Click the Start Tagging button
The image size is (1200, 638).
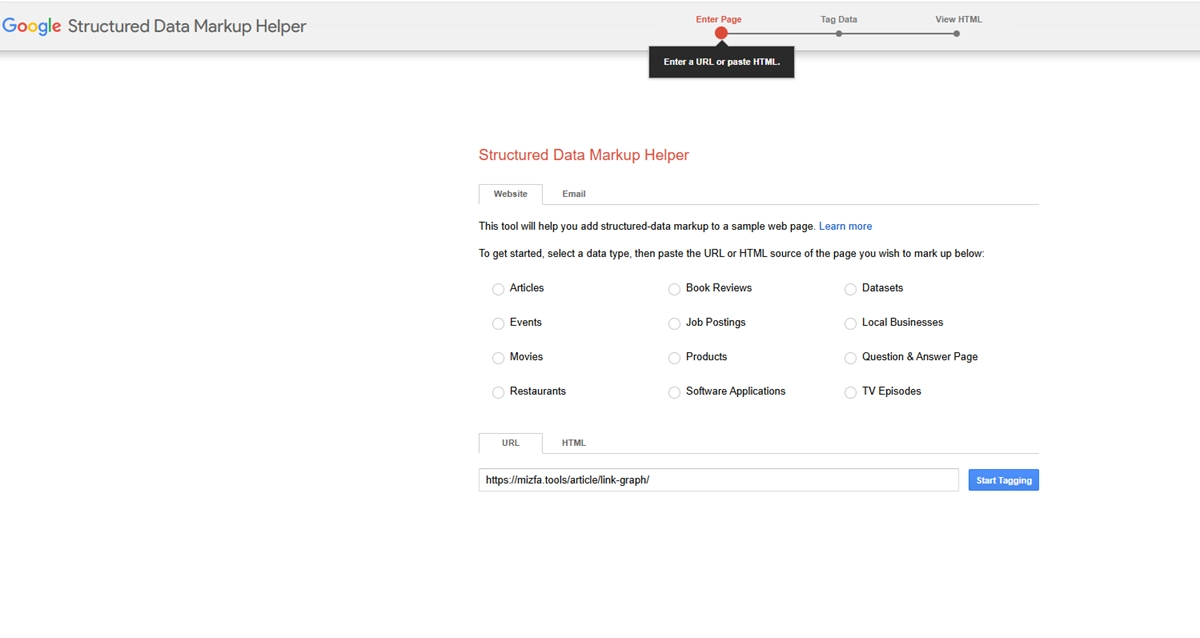(x=1003, y=480)
